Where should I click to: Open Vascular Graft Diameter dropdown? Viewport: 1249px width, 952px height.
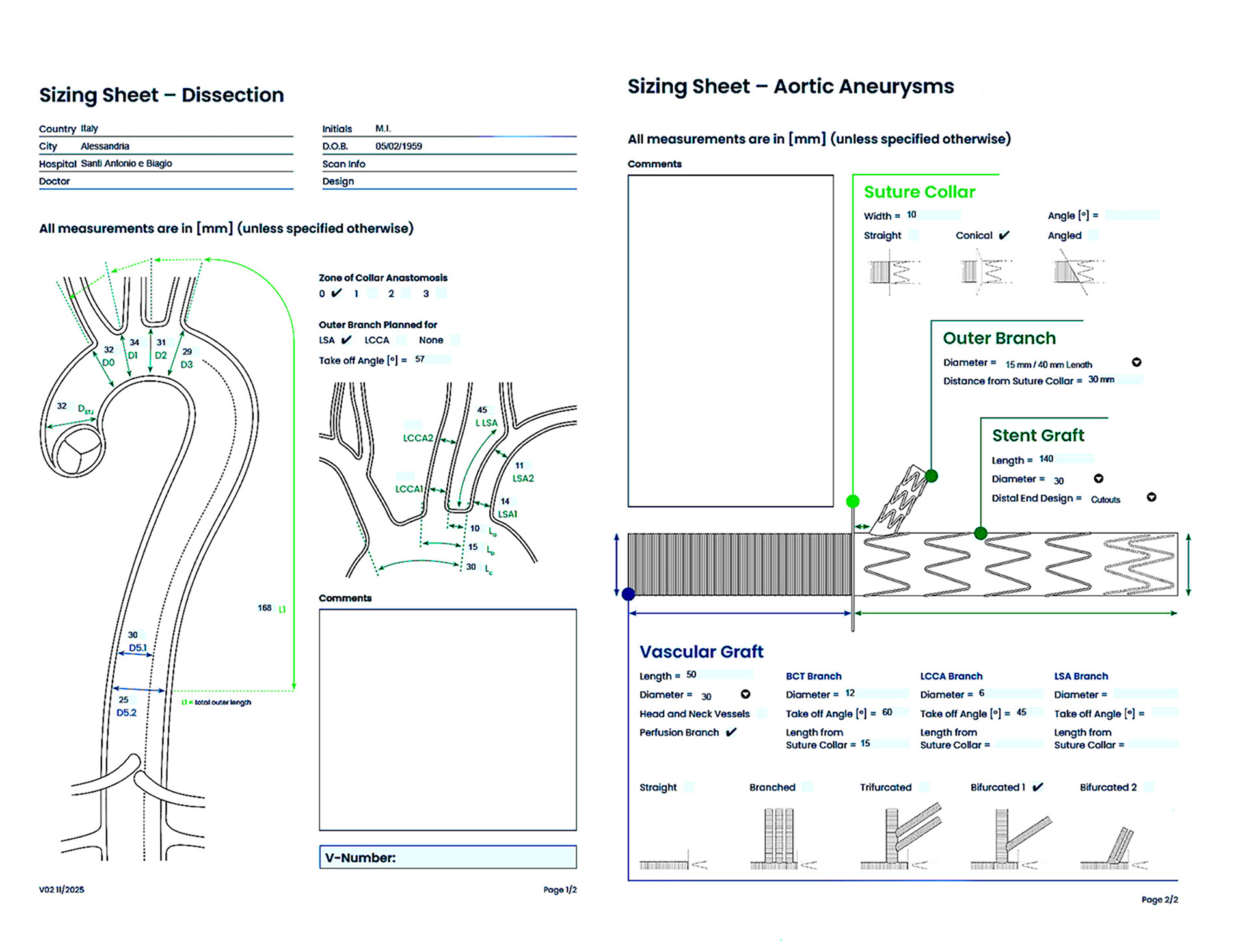pos(745,694)
